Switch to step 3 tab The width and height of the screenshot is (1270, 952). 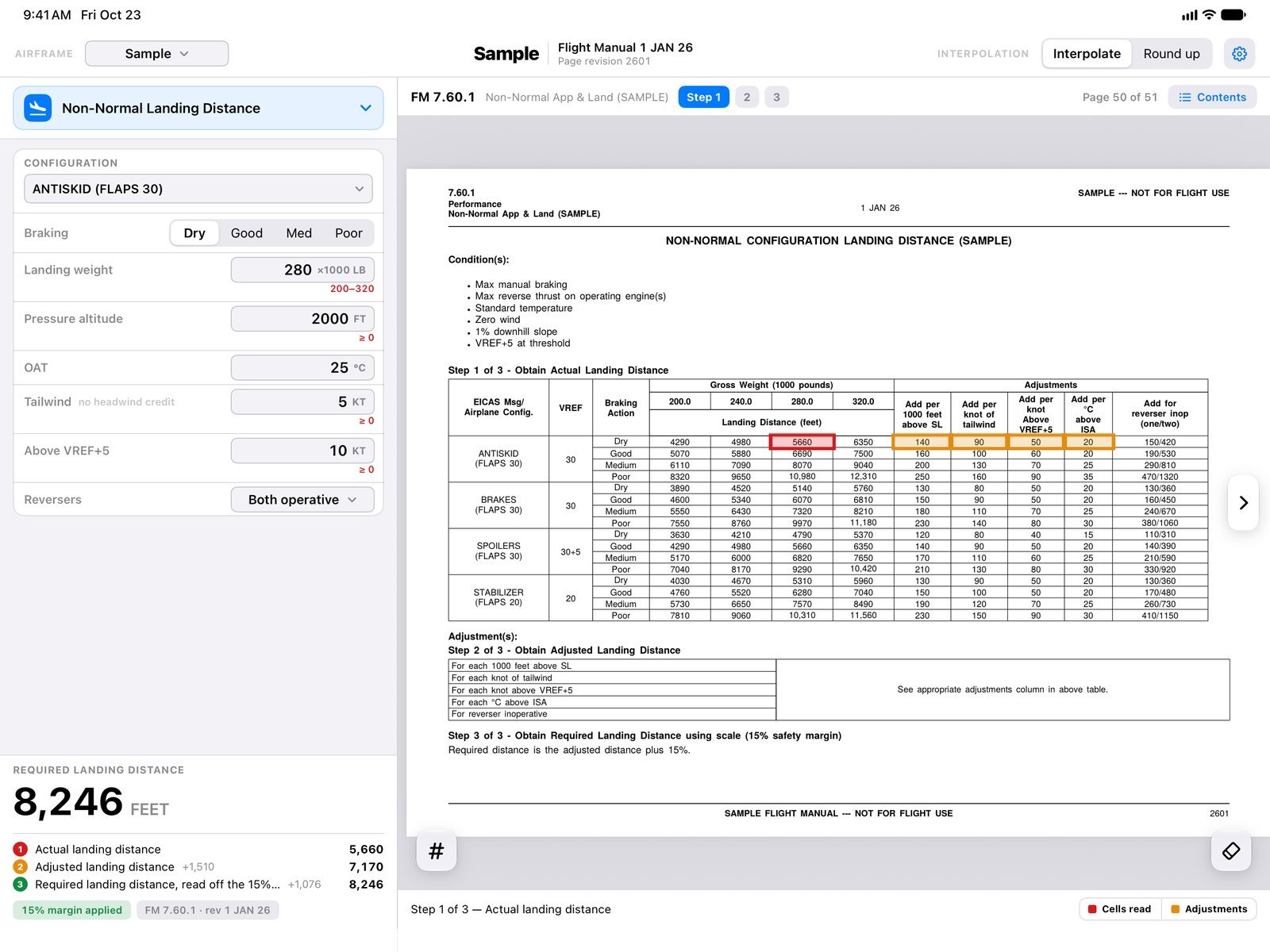tap(776, 97)
